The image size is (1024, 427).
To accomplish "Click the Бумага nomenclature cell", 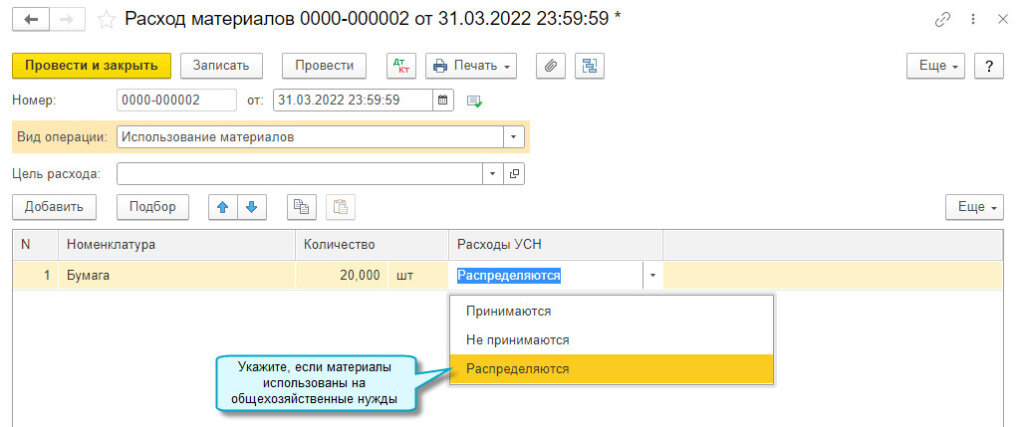I will coord(177,276).
